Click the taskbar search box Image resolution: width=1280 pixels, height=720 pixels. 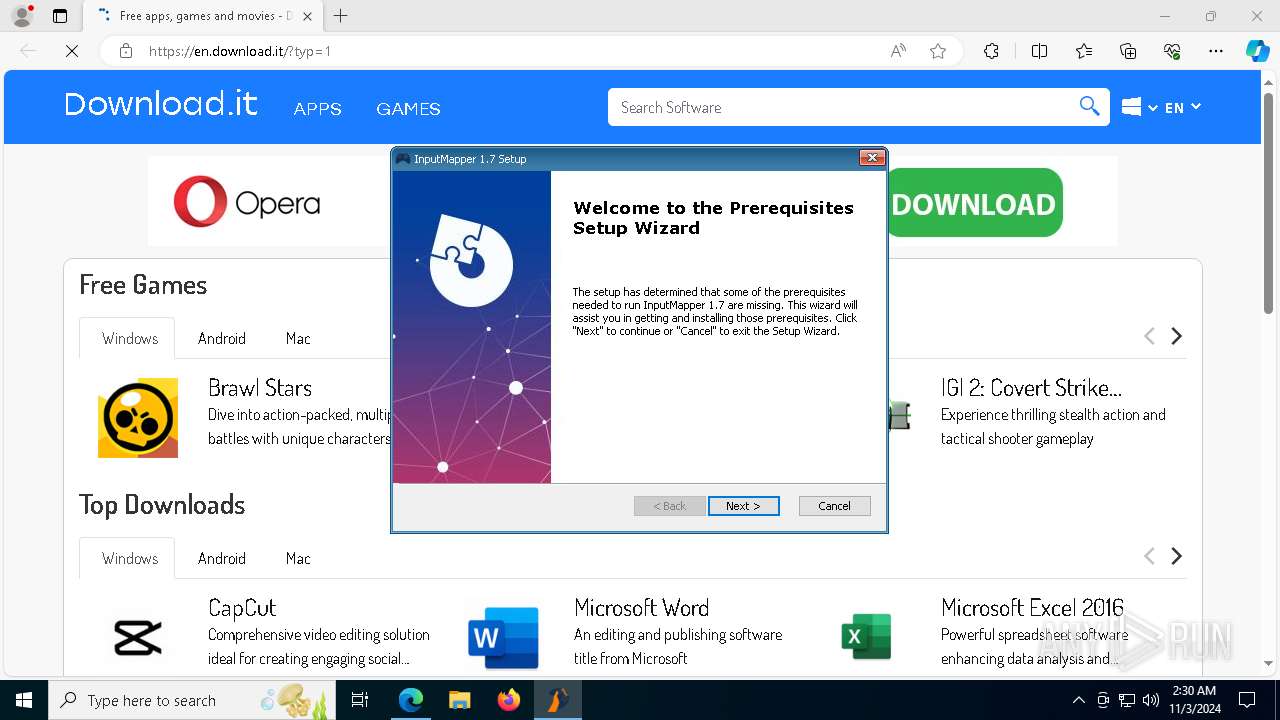[x=192, y=700]
